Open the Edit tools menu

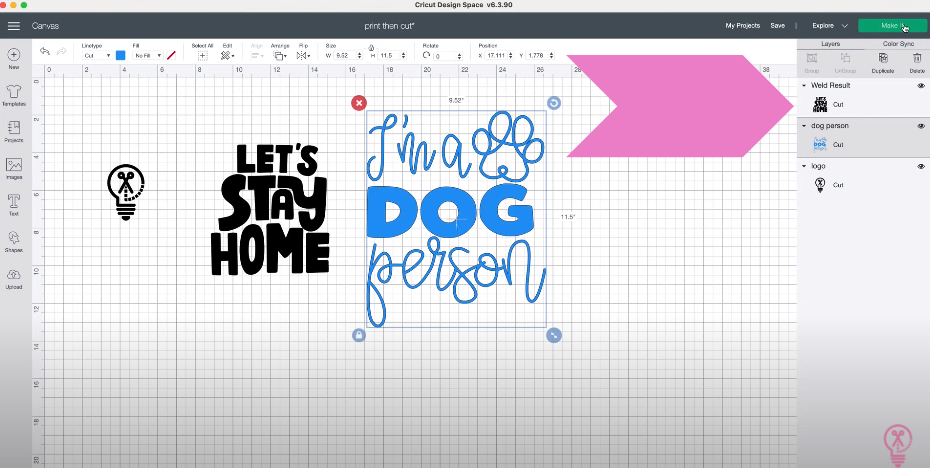pos(227,55)
